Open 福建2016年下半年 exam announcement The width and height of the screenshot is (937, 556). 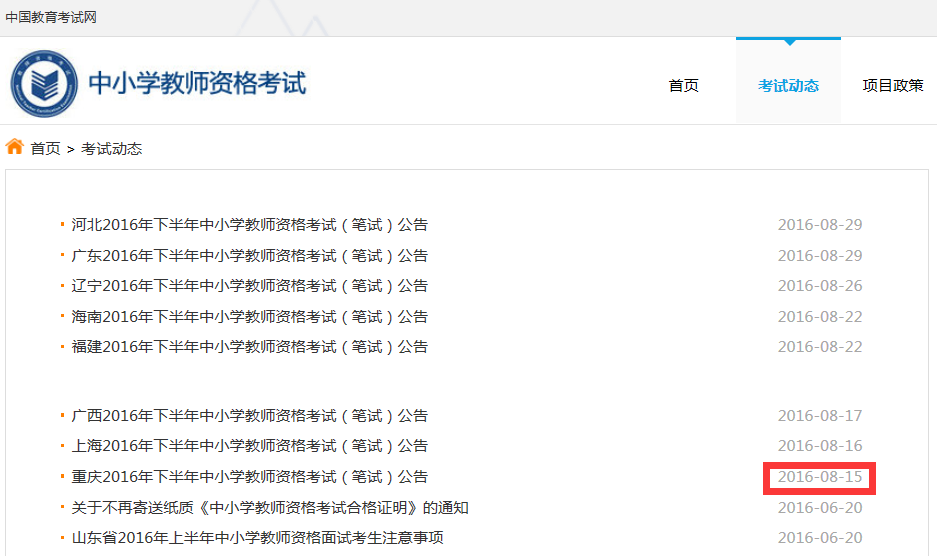pyautogui.click(x=249, y=347)
